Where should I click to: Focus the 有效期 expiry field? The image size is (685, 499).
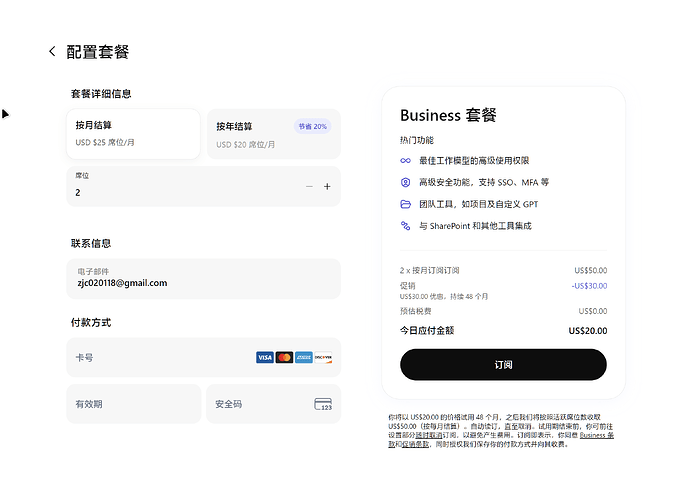[x=134, y=404]
